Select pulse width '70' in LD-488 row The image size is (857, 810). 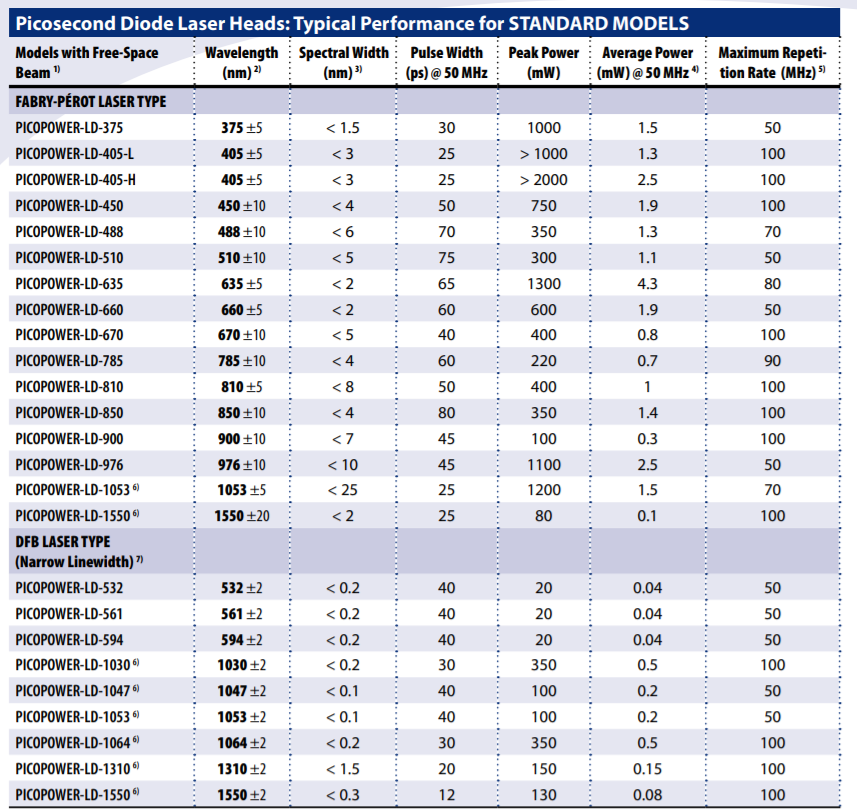[447, 232]
